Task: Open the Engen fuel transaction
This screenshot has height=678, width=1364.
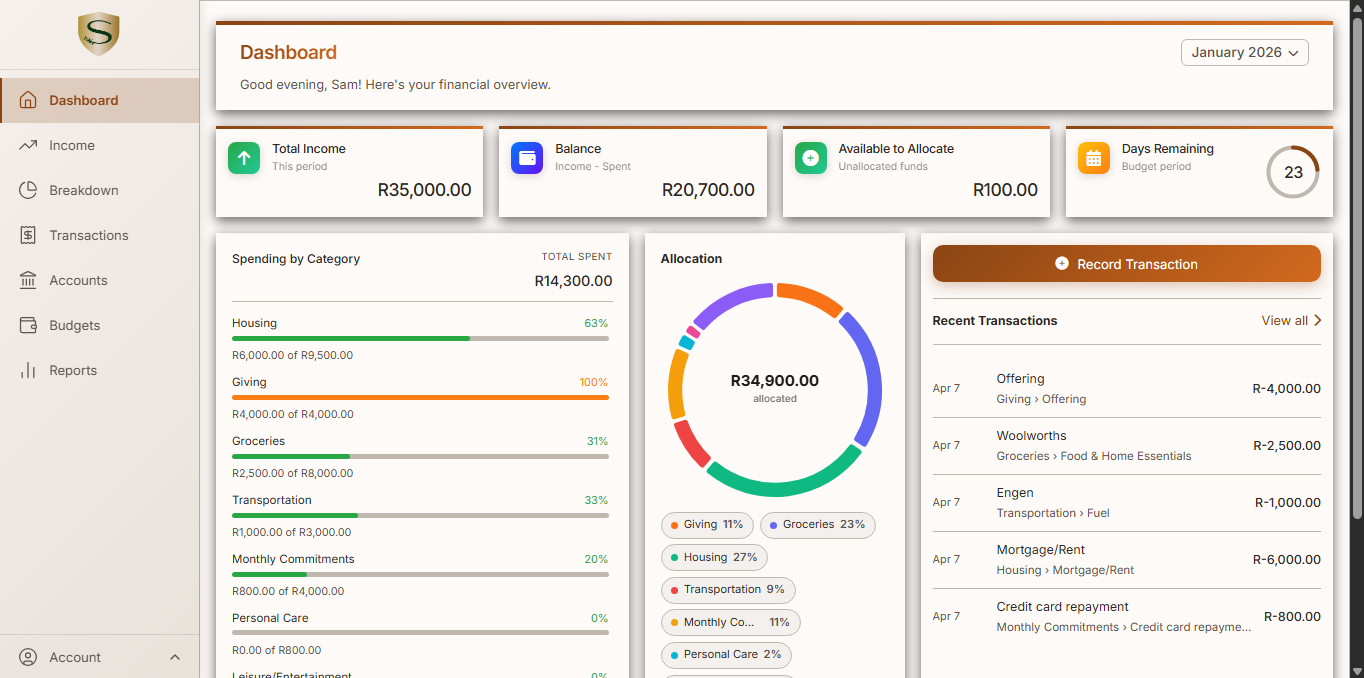Action: pyautogui.click(x=1126, y=503)
